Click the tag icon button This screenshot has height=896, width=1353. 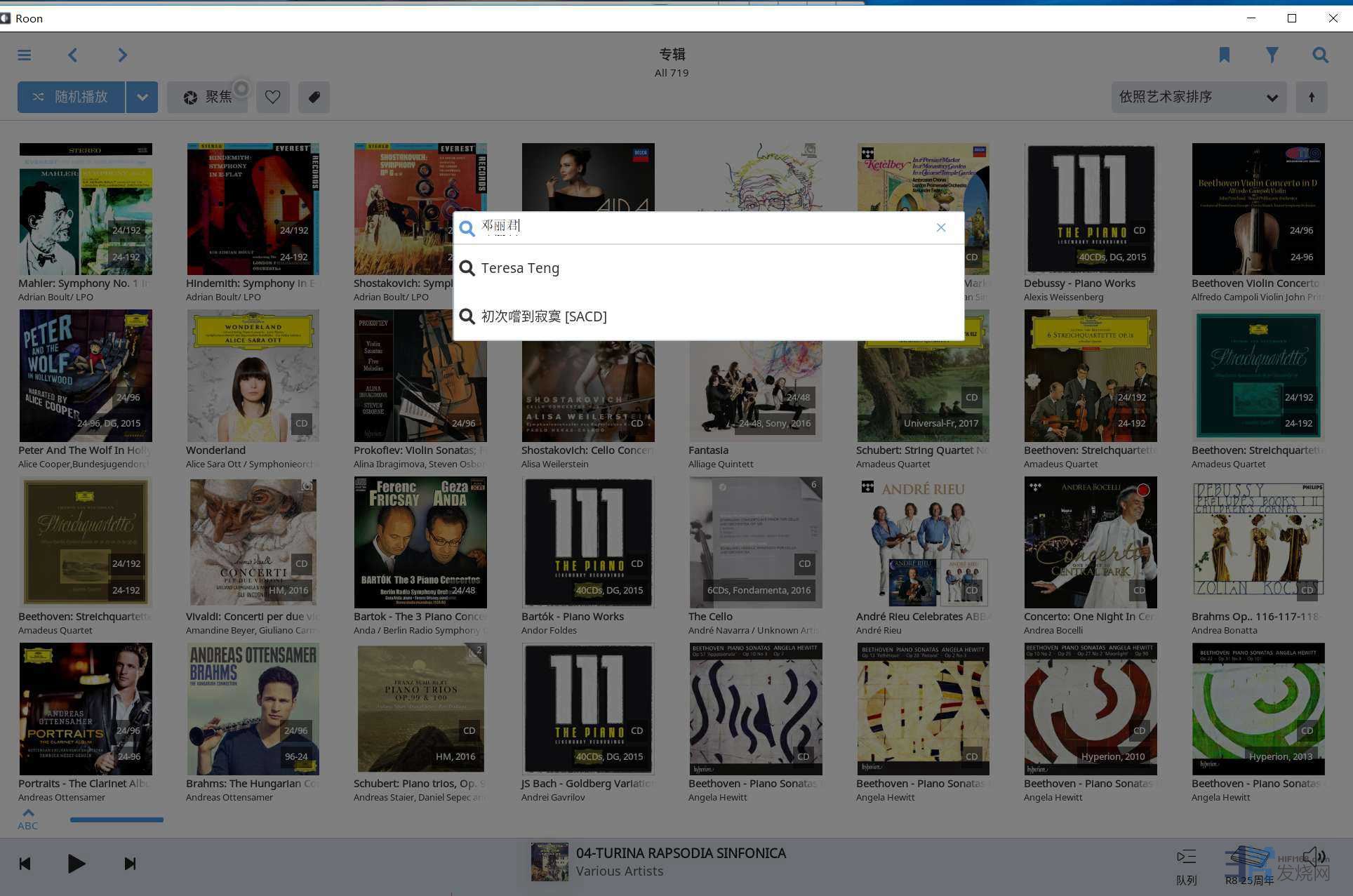click(x=314, y=97)
